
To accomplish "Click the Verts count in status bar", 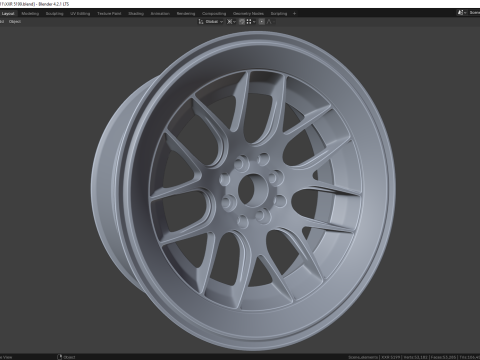I will pos(416,357).
